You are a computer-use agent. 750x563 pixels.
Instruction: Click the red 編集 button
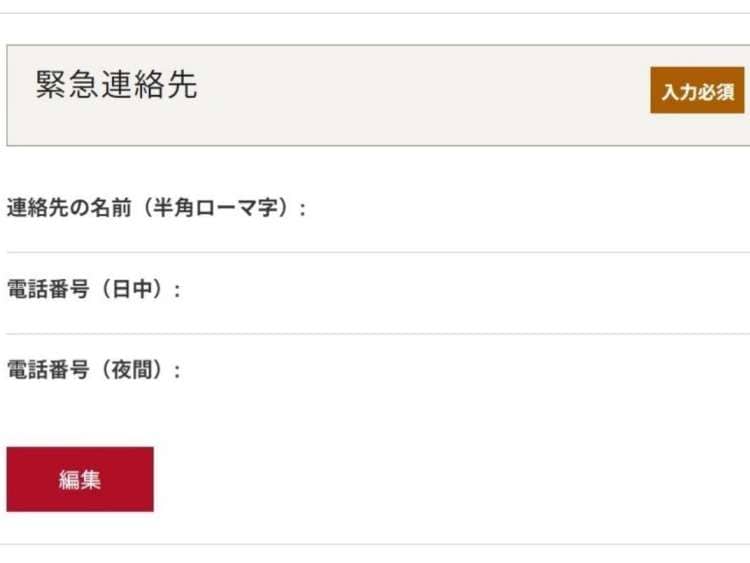80,479
